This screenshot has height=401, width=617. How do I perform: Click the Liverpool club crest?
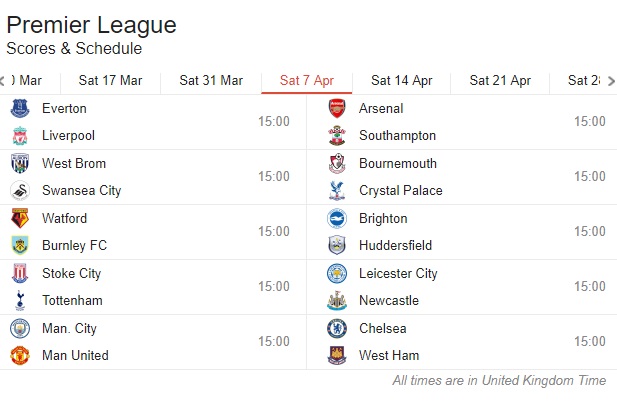click(20, 136)
